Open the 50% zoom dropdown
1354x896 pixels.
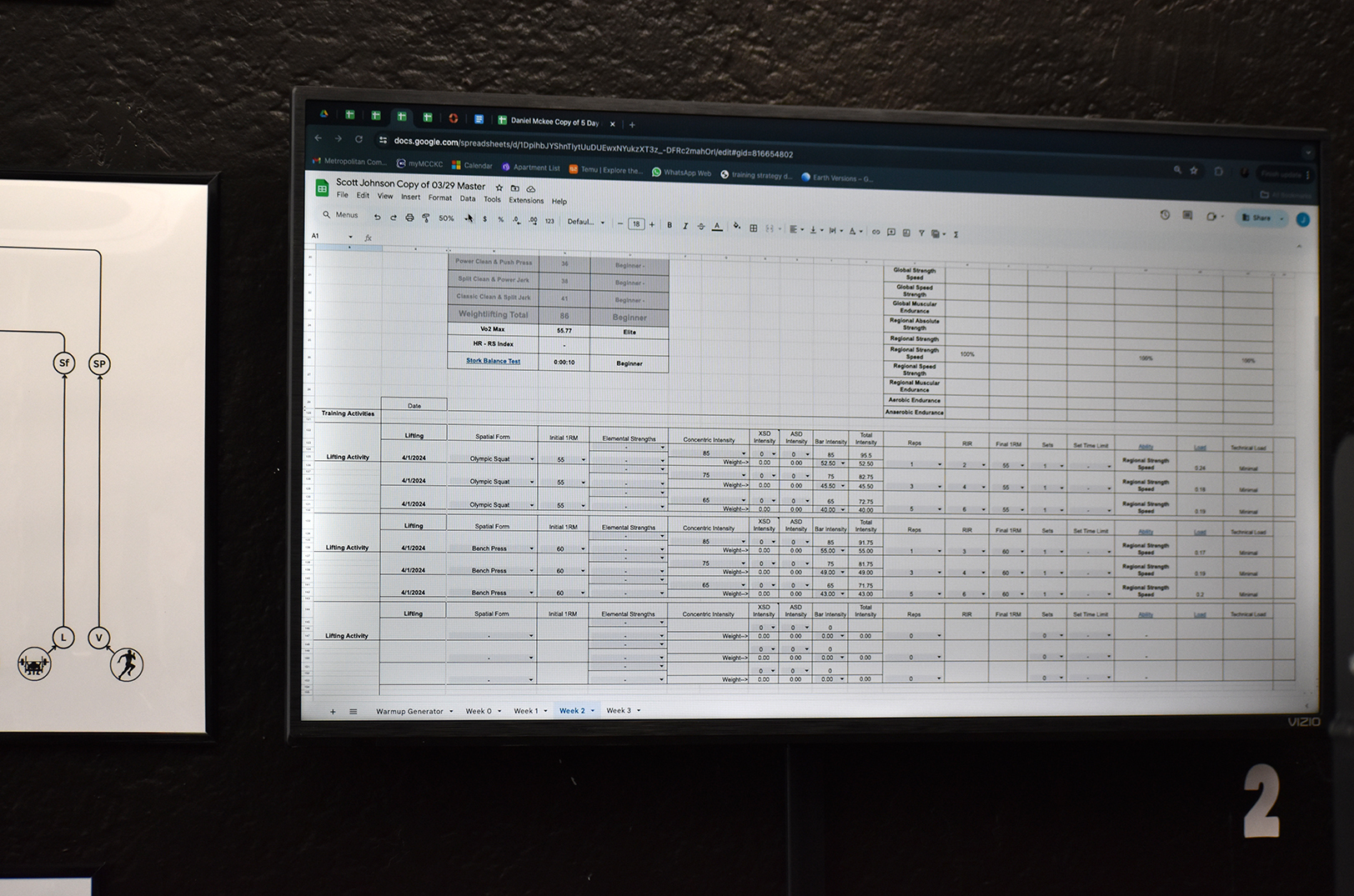tap(447, 218)
